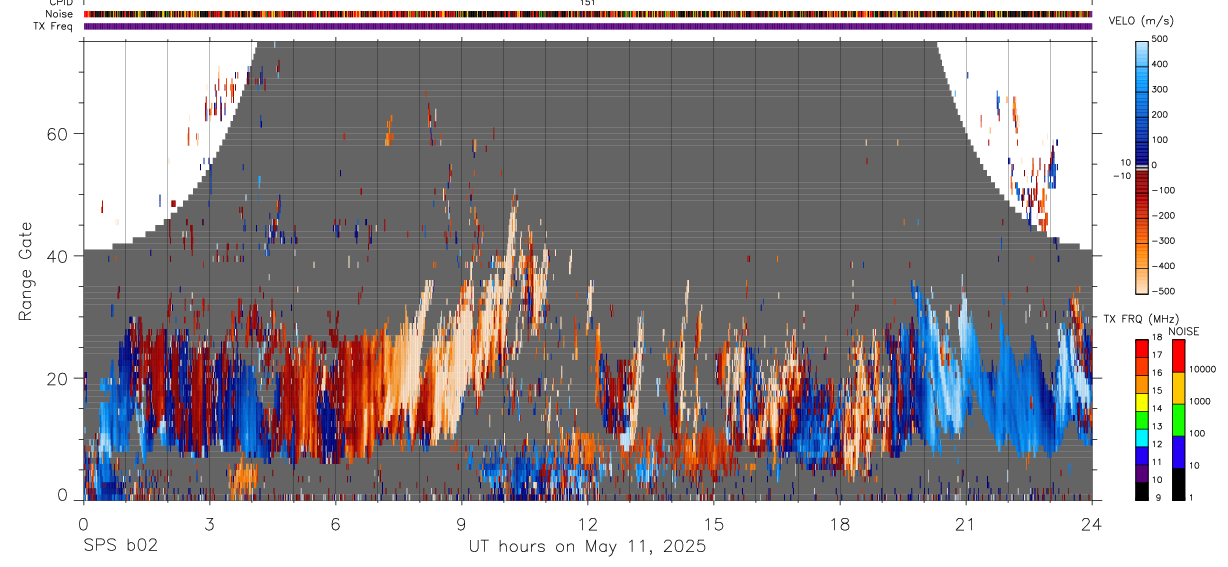The width and height of the screenshot is (1228, 567).
Task: Click the −400 label on velocity colorbar
Action: pos(1161,266)
